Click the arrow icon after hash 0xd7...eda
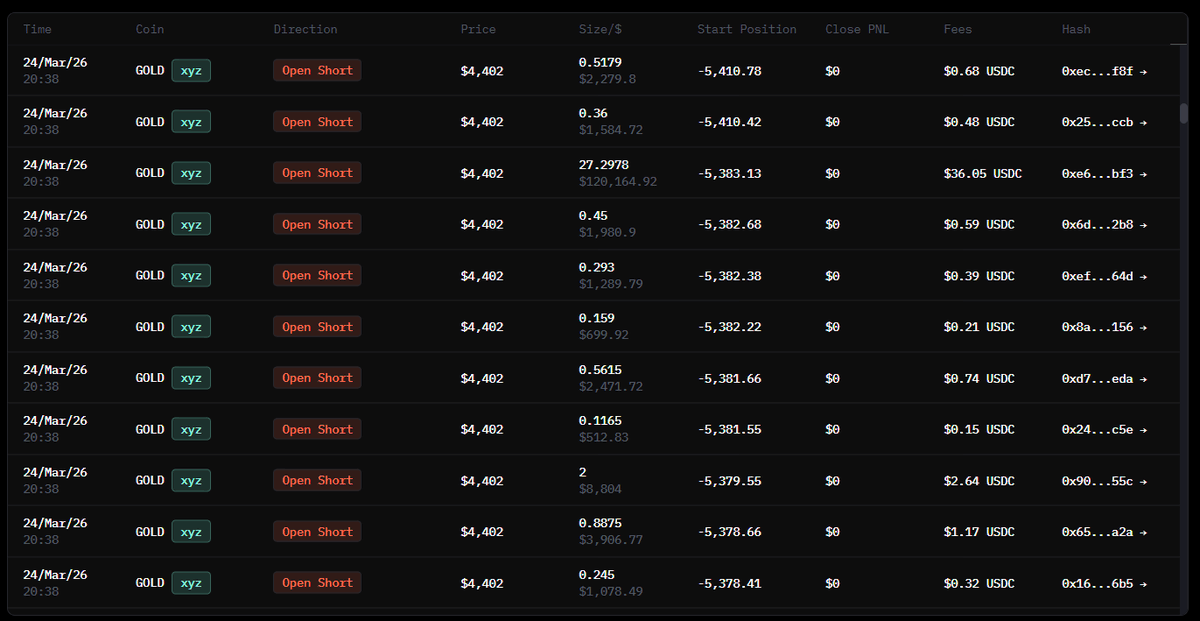Viewport: 1200px width, 621px height. point(1143,379)
